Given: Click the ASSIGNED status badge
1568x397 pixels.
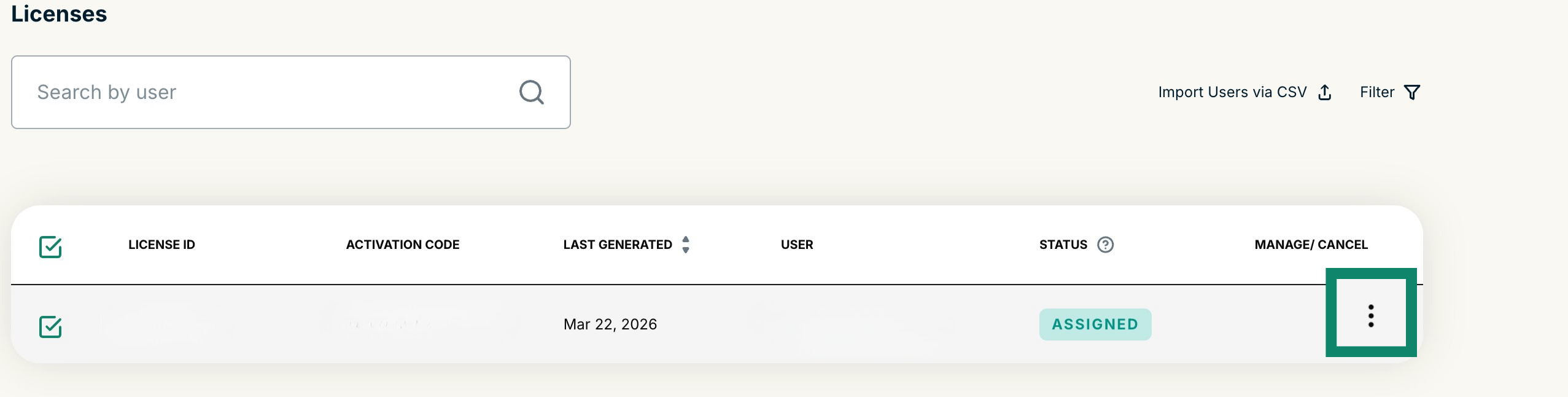Looking at the screenshot, I should (1095, 324).
